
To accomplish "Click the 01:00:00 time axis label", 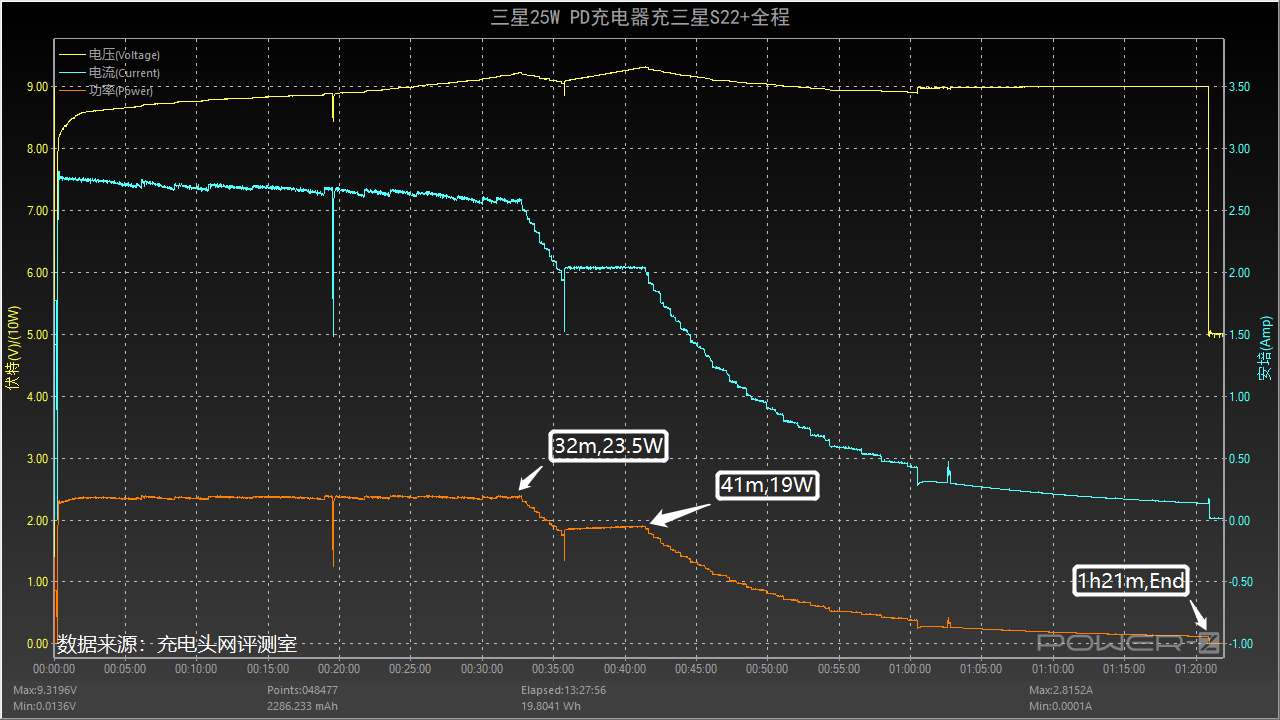I will [x=909, y=669].
